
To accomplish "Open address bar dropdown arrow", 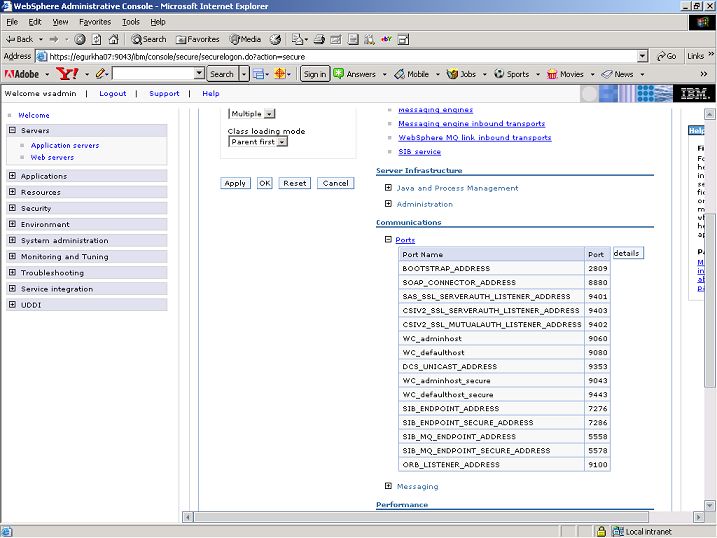I will coord(642,56).
